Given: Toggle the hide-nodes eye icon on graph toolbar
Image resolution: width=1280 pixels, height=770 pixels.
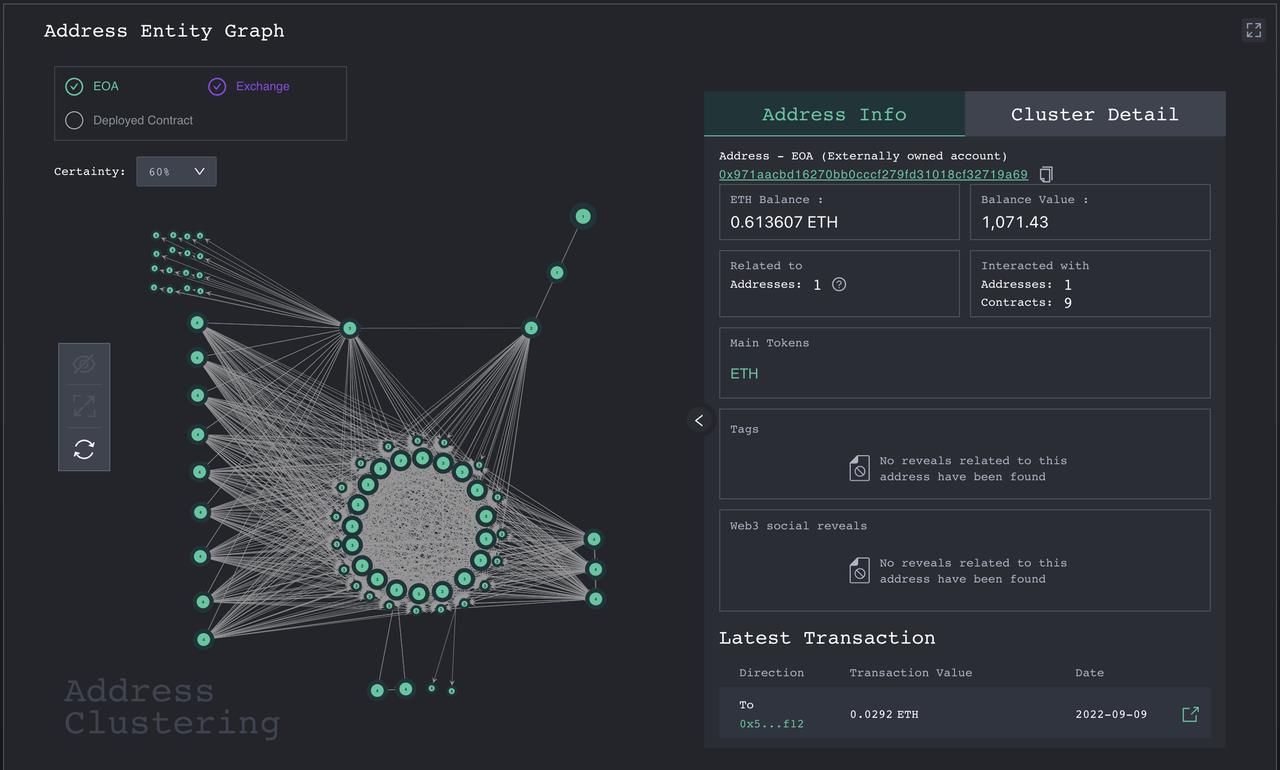Looking at the screenshot, I should (84, 363).
